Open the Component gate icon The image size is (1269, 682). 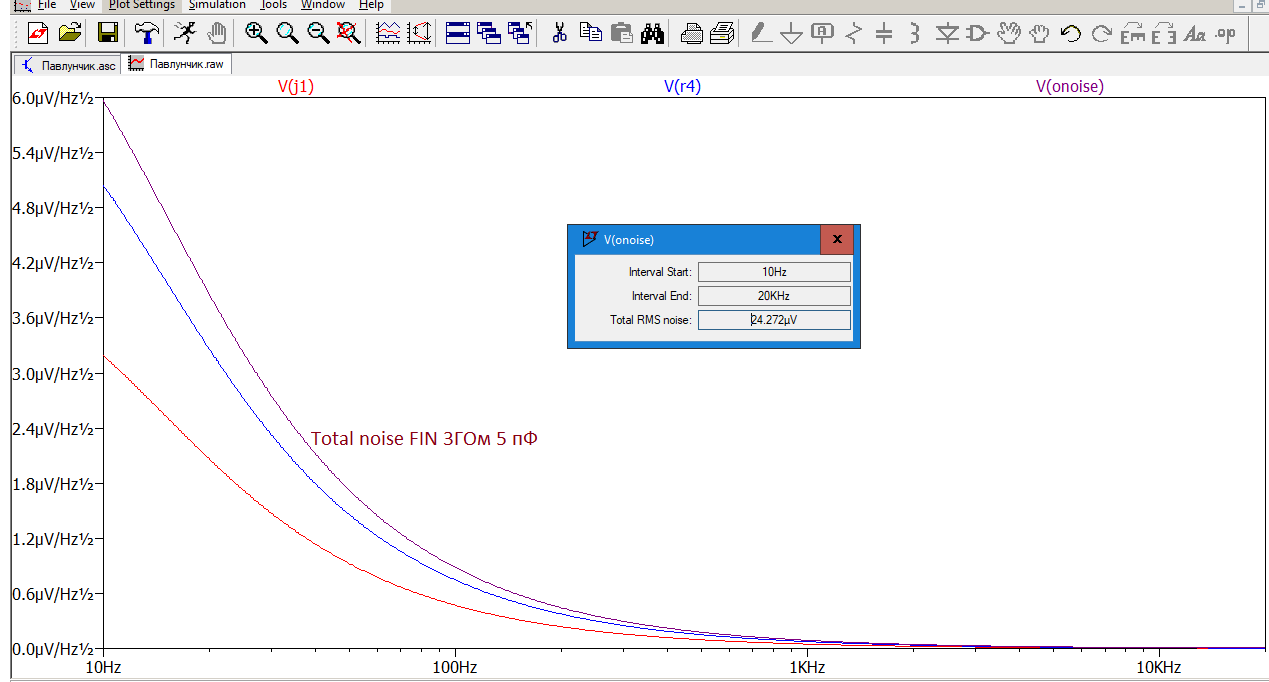coord(977,33)
